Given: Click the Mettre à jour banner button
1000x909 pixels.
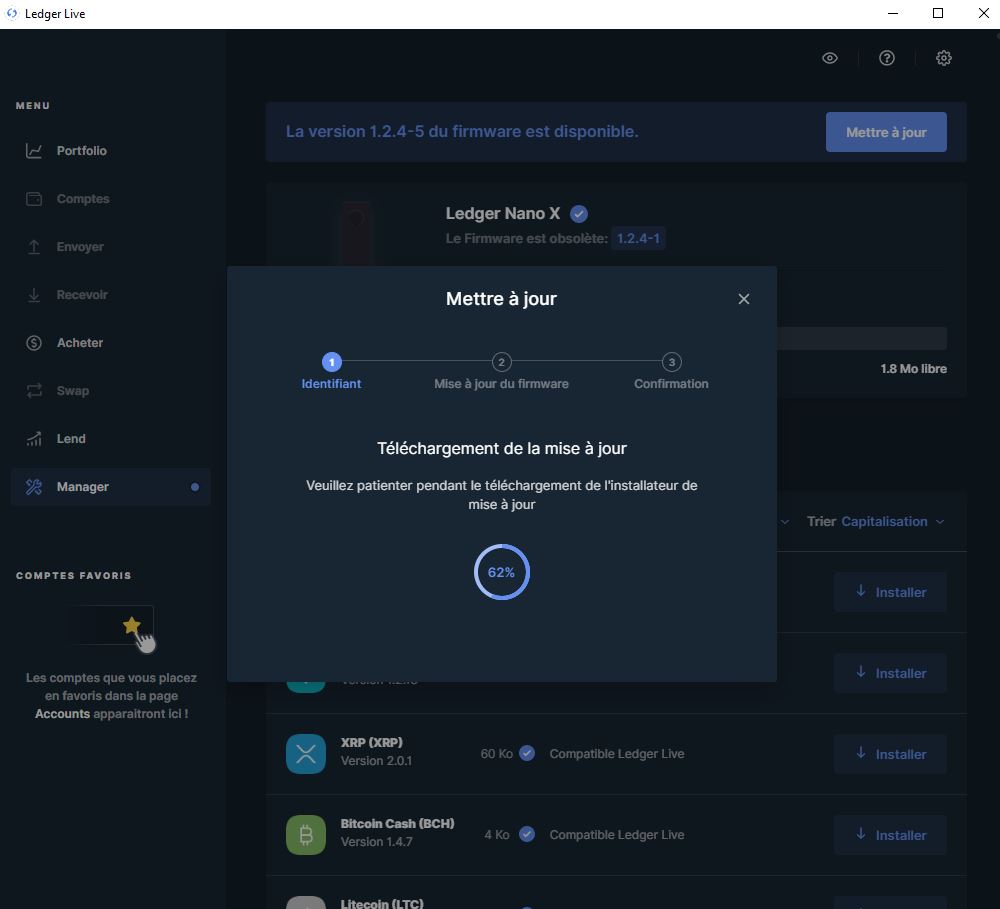Looking at the screenshot, I should pos(886,132).
